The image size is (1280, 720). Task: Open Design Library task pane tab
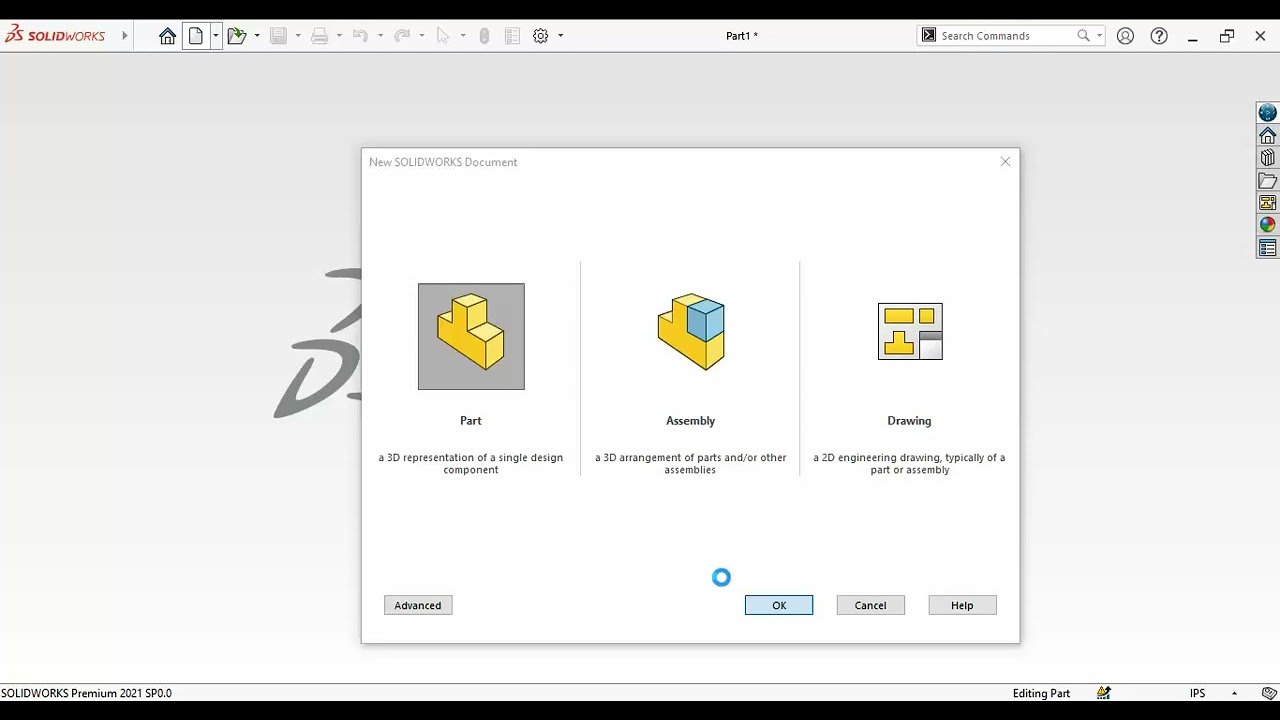pos(1268,158)
